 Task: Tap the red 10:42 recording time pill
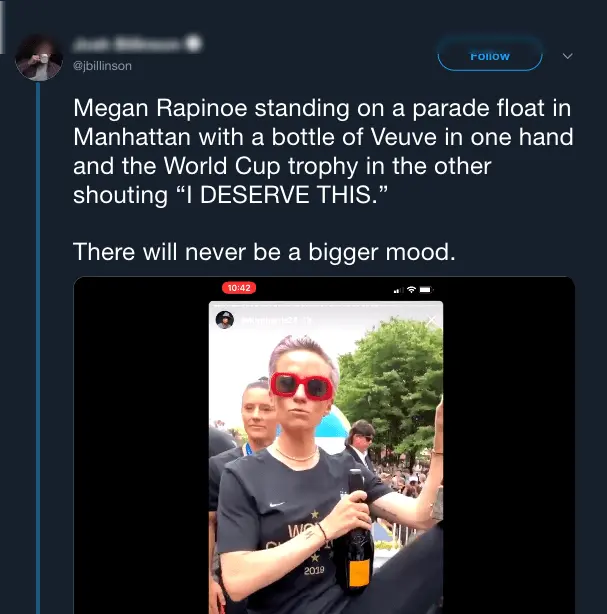click(240, 288)
